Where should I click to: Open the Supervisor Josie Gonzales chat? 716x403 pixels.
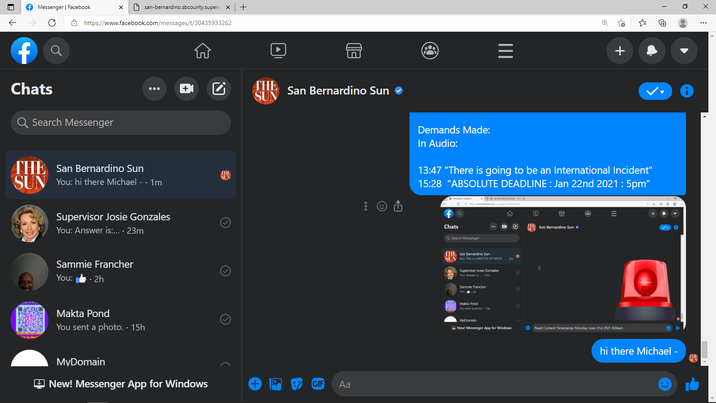point(121,223)
